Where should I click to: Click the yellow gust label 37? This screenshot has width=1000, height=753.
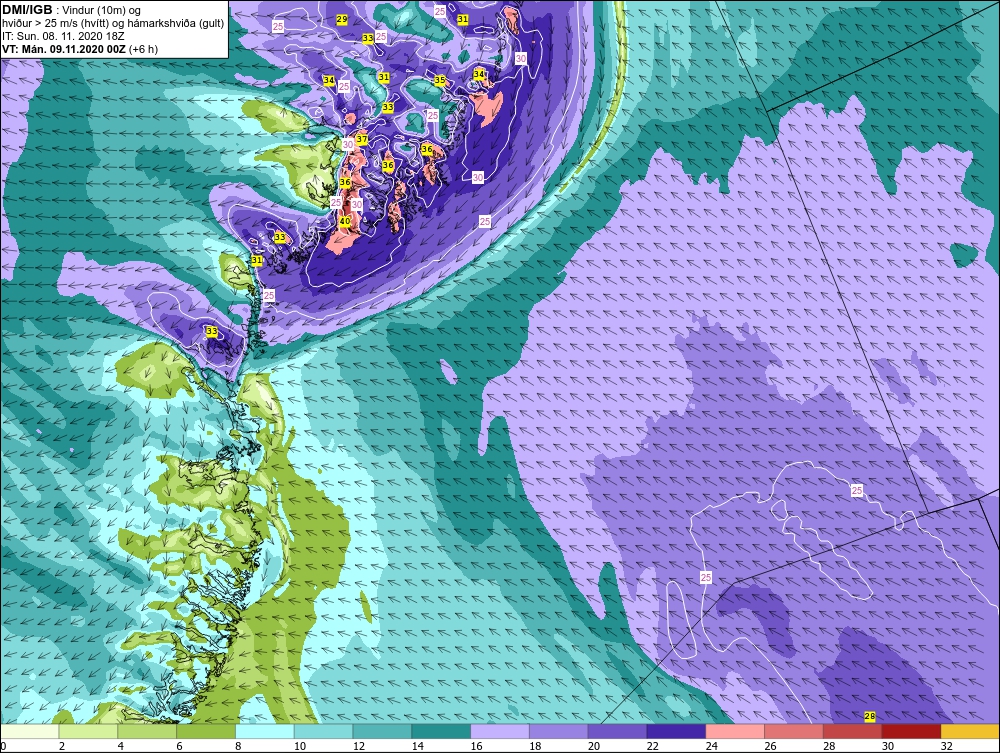click(362, 139)
